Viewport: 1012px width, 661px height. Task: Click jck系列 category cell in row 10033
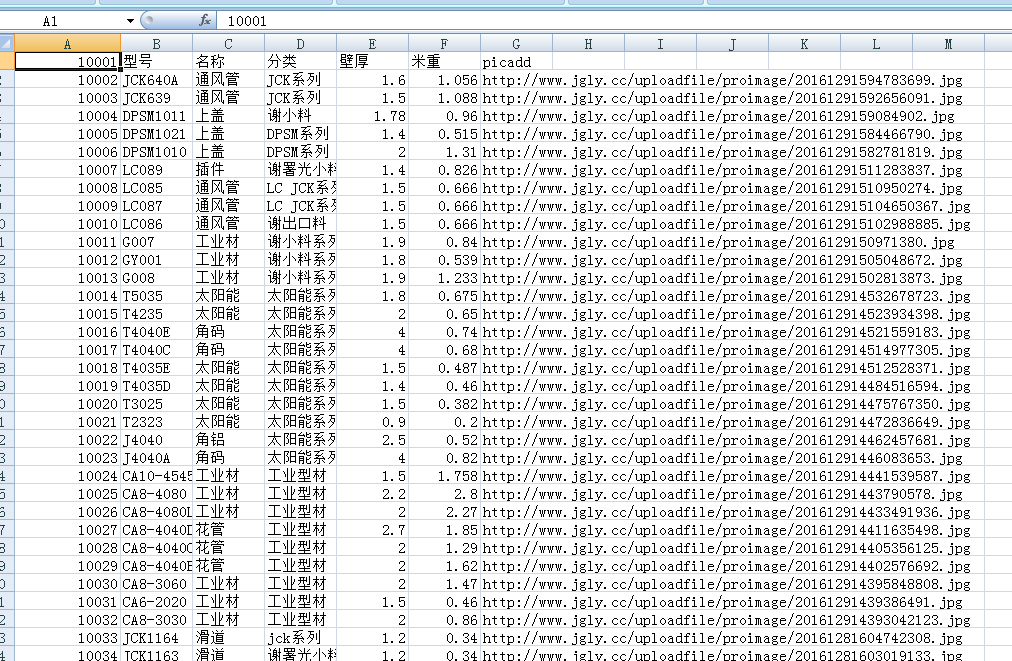(x=300, y=638)
